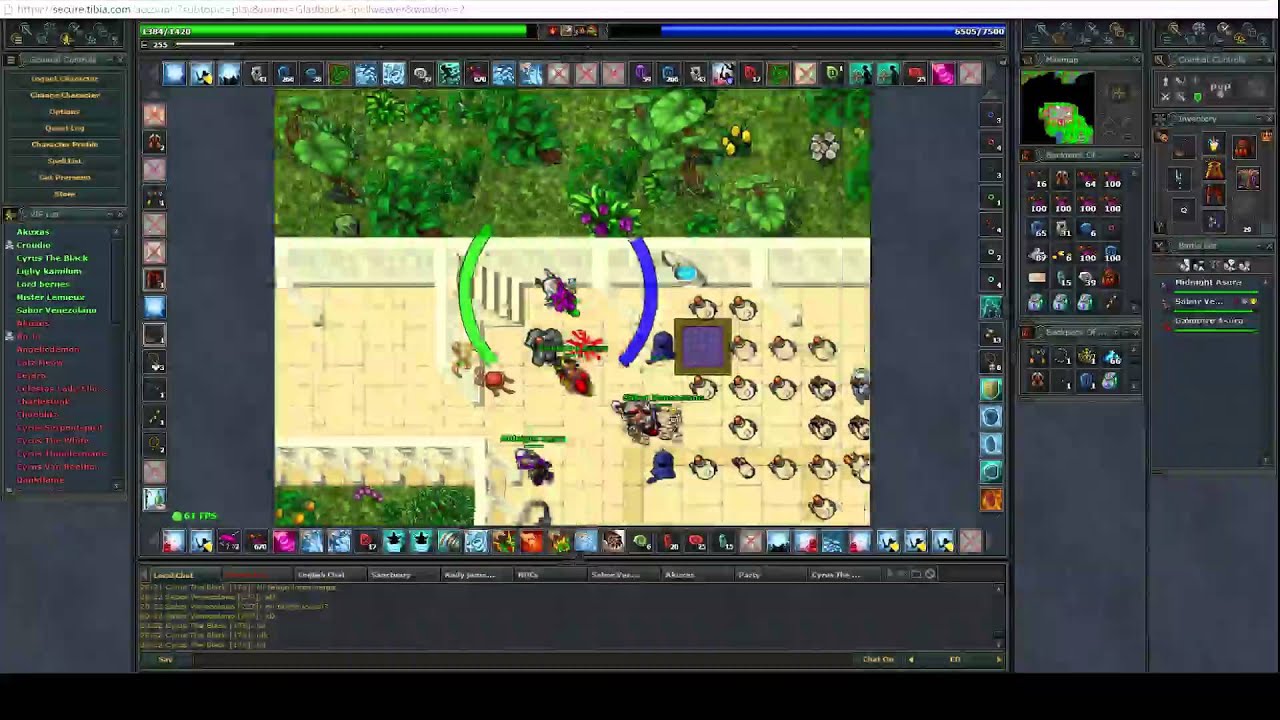The height and width of the screenshot is (720, 1280).
Task: Click the backpack item with count 64
Action: coord(1088,180)
